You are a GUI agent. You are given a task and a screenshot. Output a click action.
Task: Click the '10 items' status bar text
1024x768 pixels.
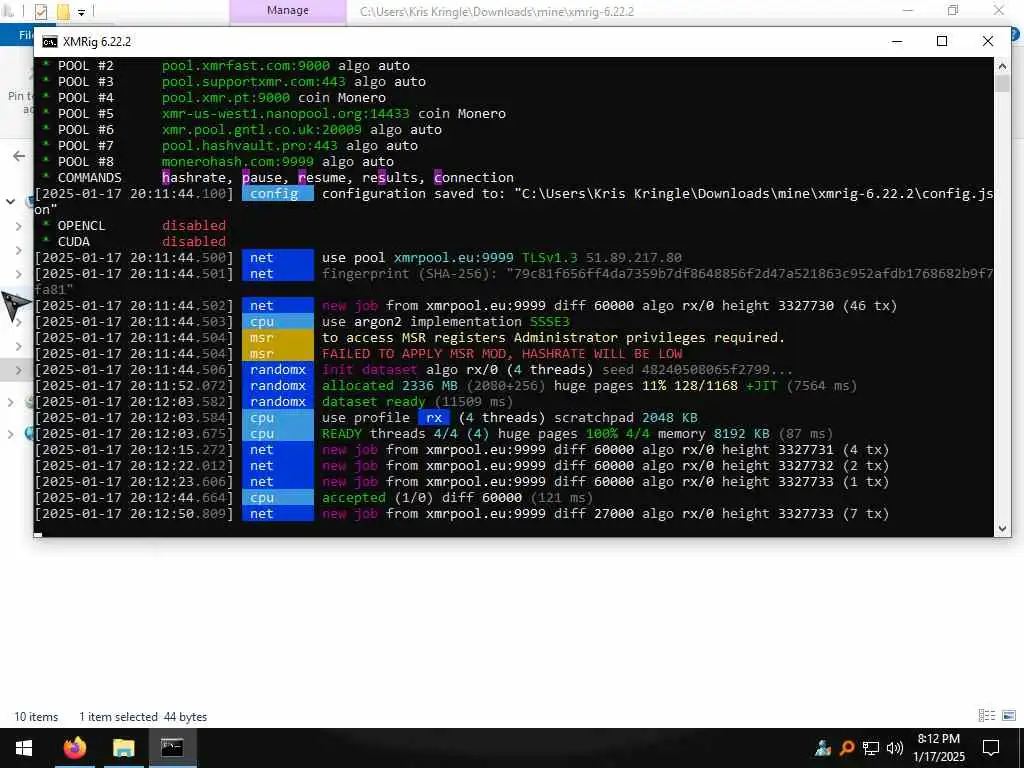click(36, 716)
